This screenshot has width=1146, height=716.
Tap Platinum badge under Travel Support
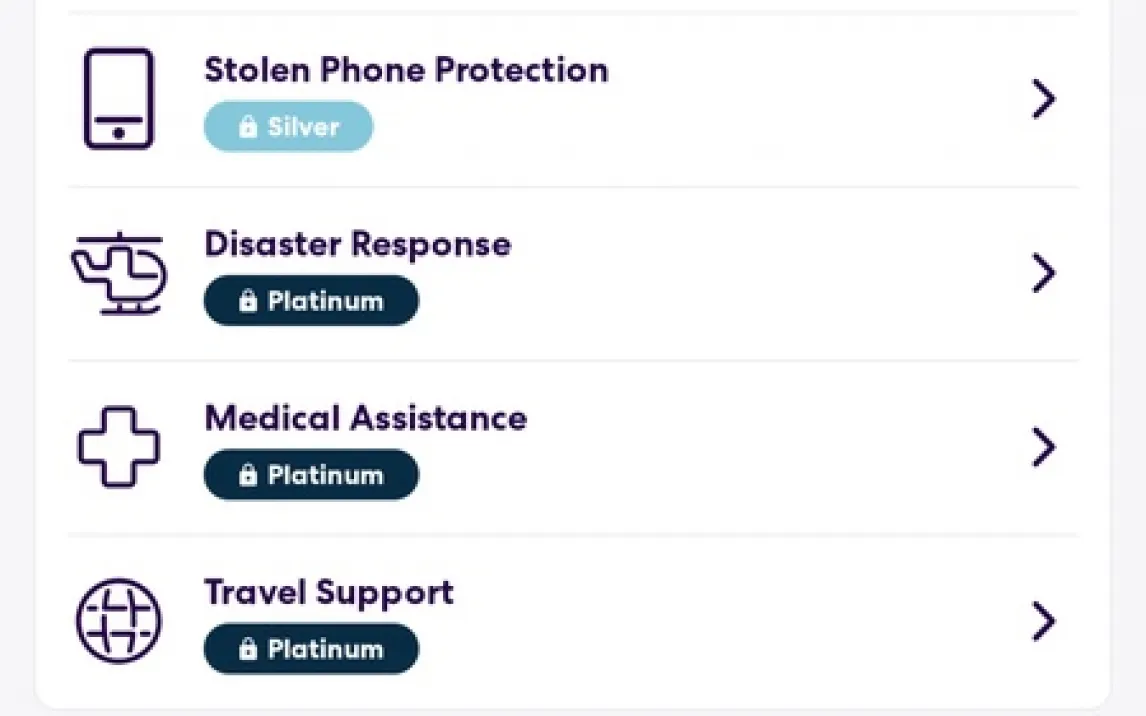click(x=311, y=649)
